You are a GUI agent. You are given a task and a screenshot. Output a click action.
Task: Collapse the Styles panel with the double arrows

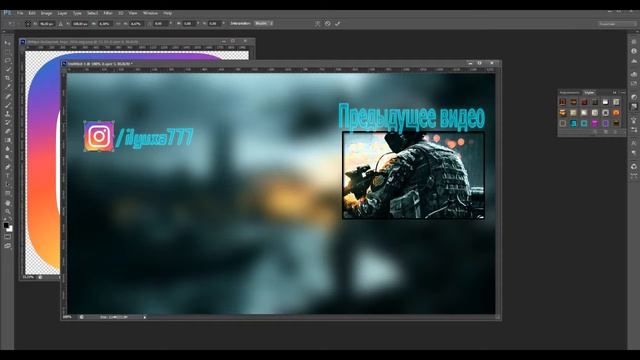click(x=615, y=93)
